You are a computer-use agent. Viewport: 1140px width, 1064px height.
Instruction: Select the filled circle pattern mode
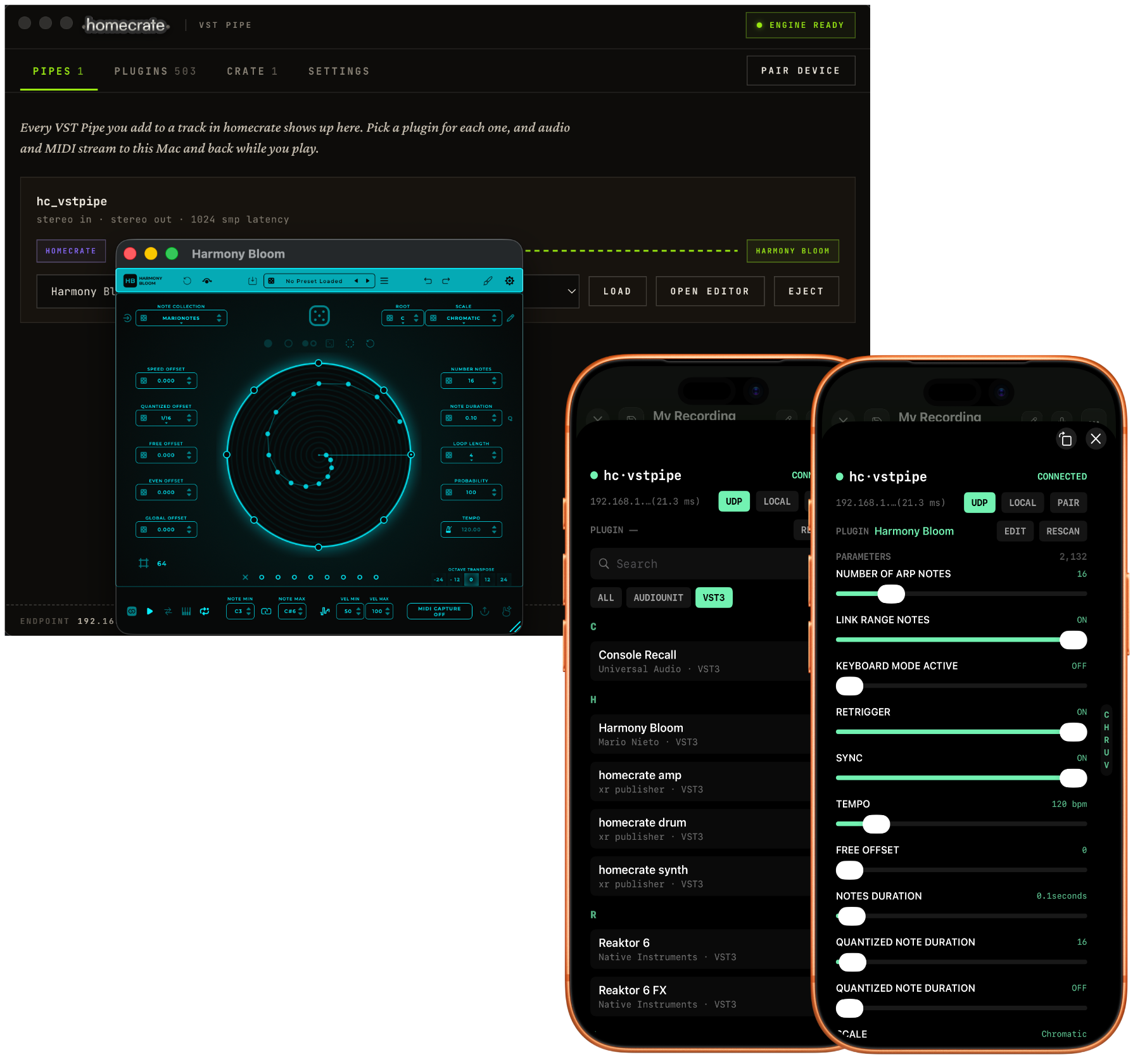click(268, 343)
